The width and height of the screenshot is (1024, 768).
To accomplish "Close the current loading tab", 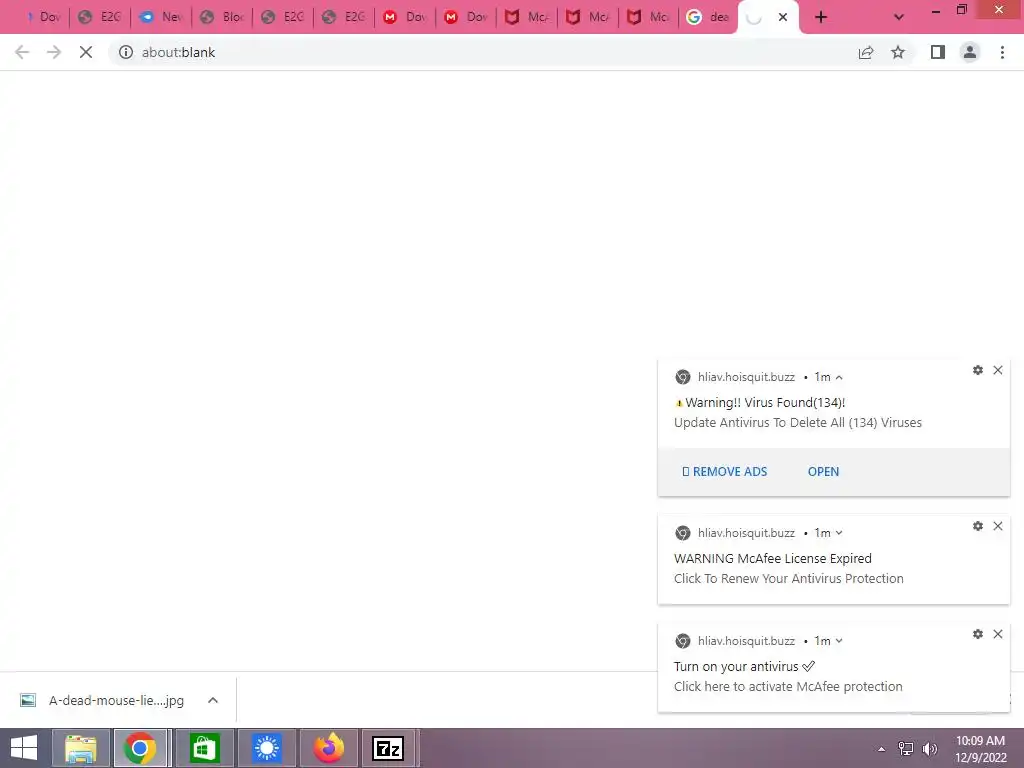I will [783, 18].
